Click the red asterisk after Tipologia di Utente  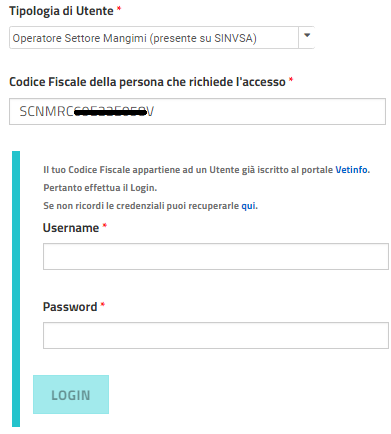pos(119,9)
